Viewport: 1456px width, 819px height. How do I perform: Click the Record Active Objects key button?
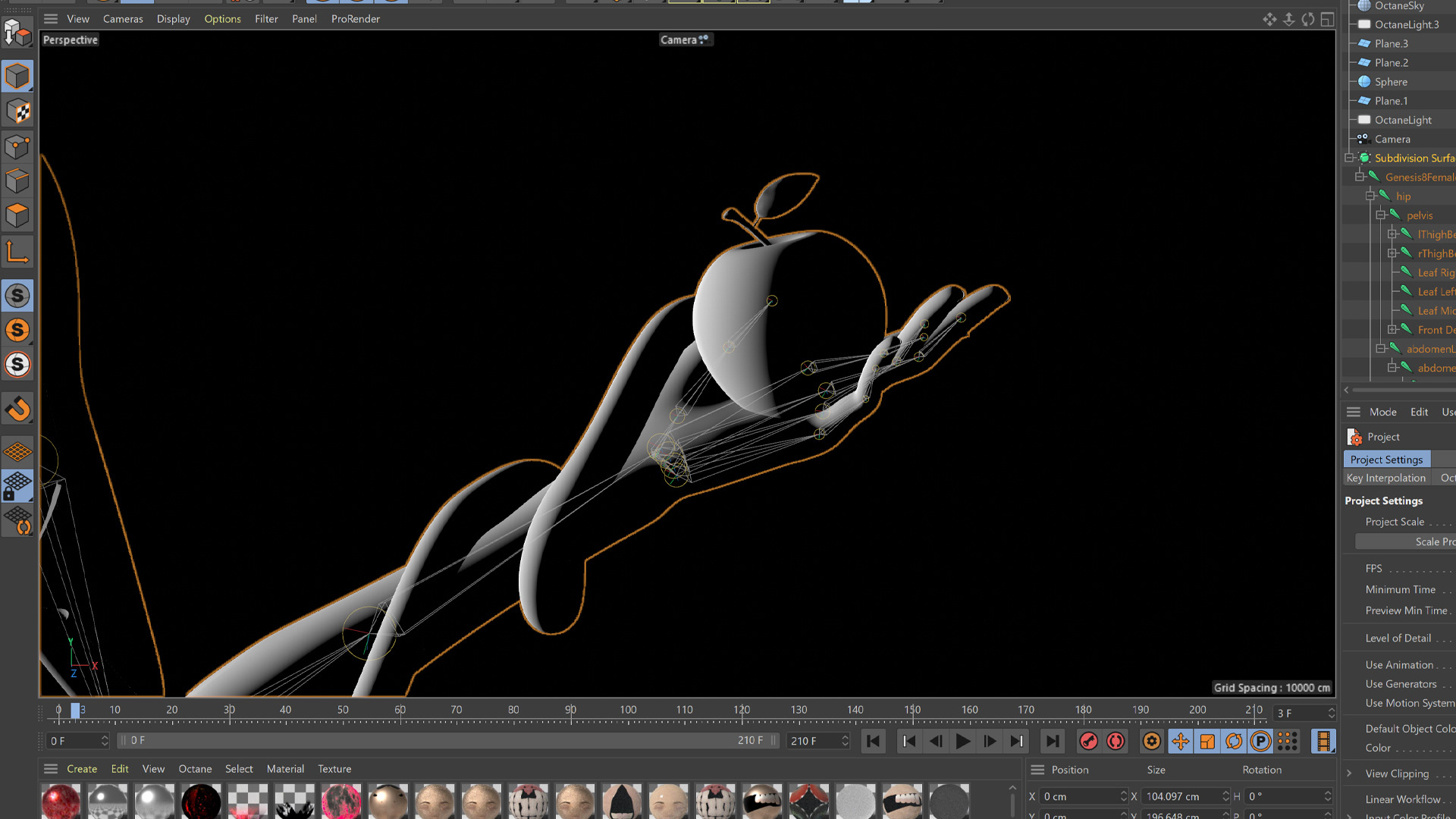point(1088,741)
